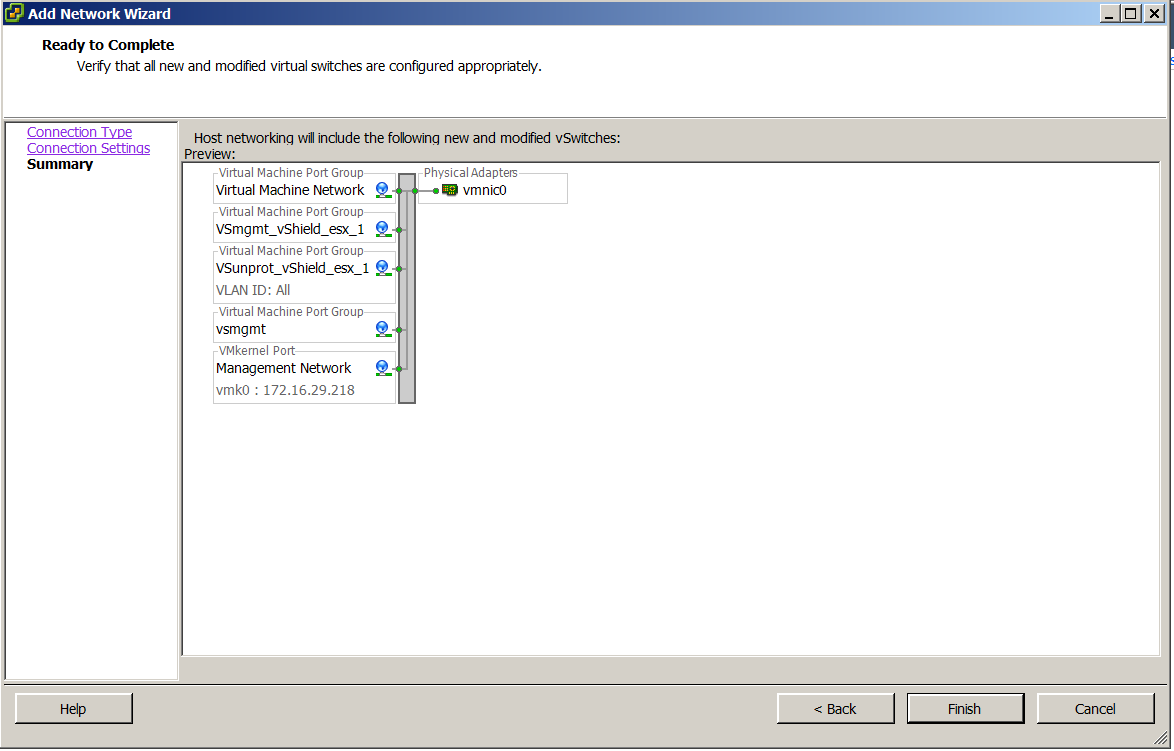This screenshot has width=1174, height=751.
Task: Maximize the Add Network Wizard window
Action: click(1130, 13)
